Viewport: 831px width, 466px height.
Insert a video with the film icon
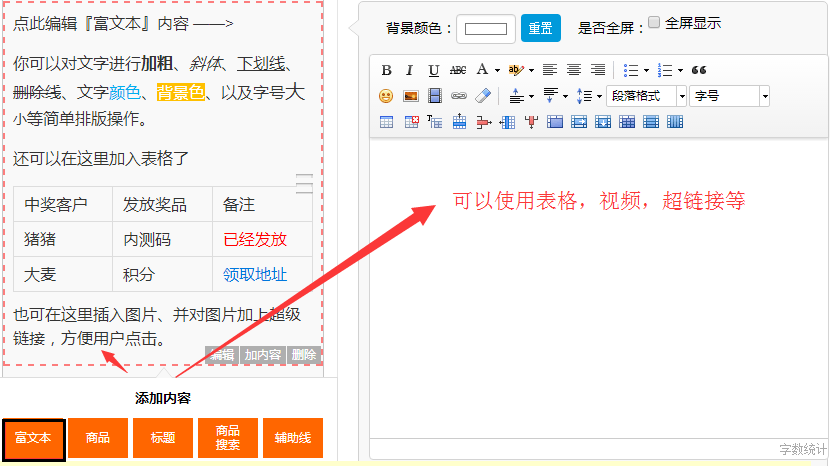click(x=435, y=96)
